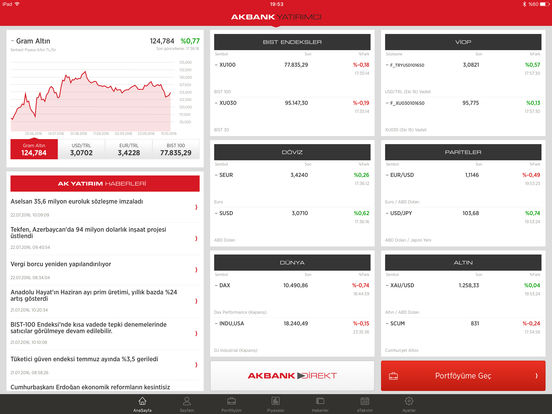Expand chevron for Vergi borcu news
Image resolution: width=552 pixels, height=414 pixels.
click(x=196, y=270)
